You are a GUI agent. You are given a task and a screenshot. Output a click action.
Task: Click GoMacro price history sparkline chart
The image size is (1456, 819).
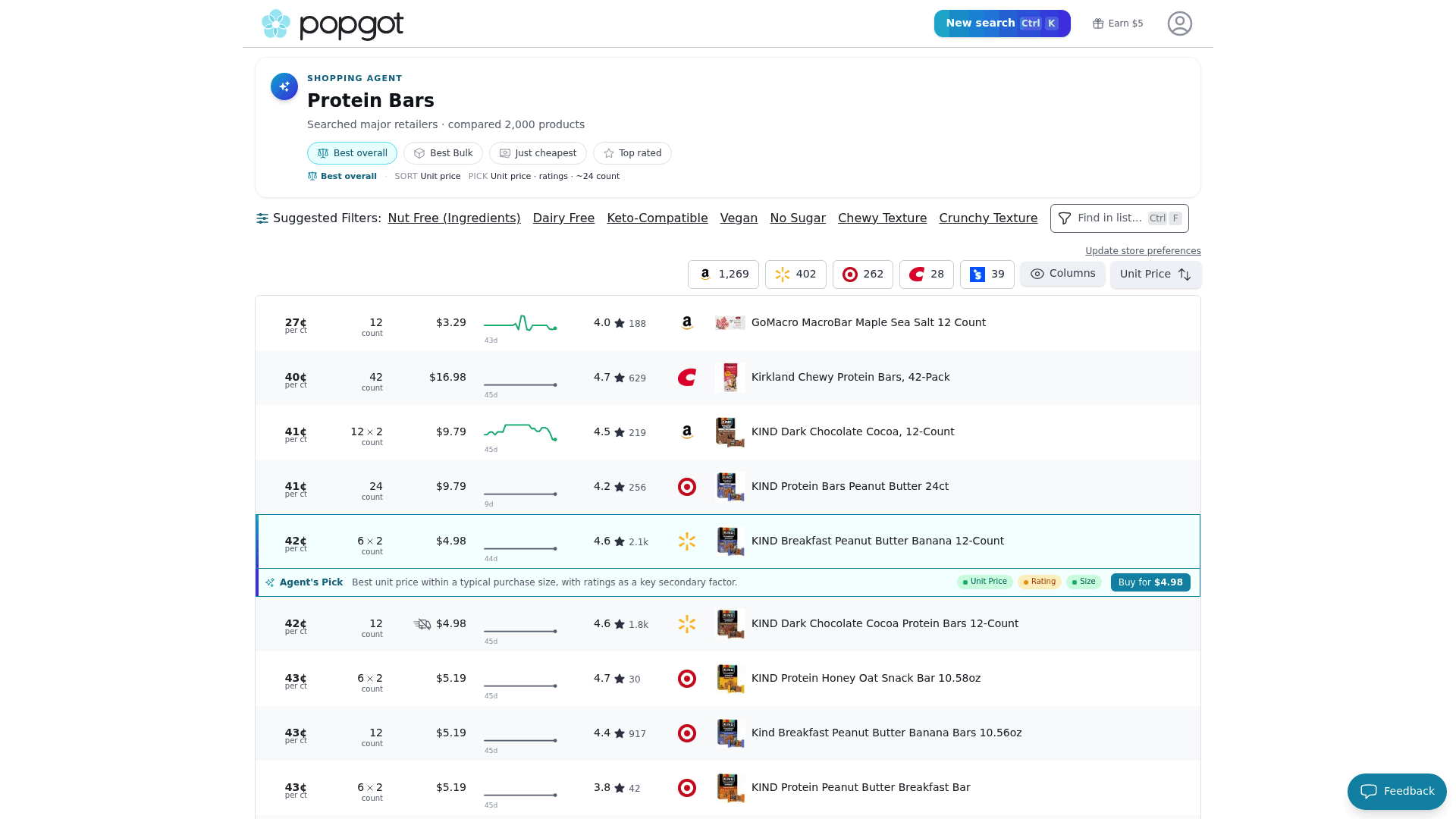520,324
